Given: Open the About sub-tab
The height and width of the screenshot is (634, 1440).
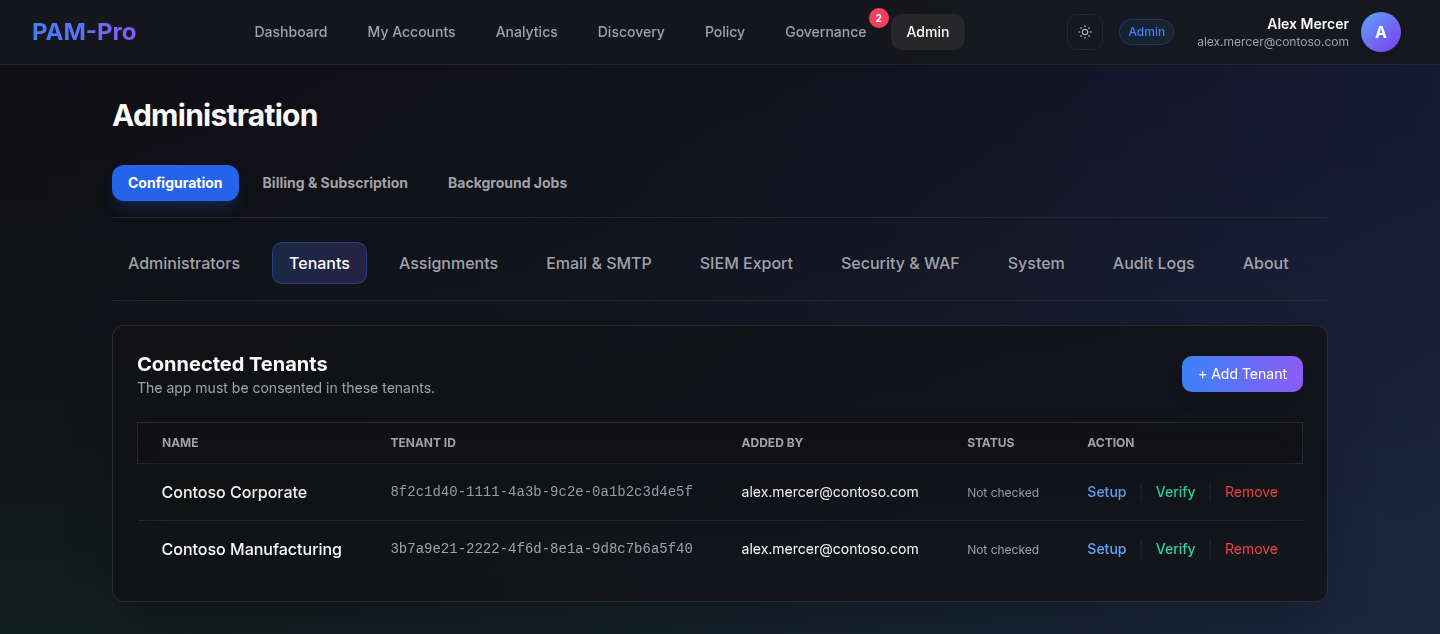Looking at the screenshot, I should (x=1266, y=263).
